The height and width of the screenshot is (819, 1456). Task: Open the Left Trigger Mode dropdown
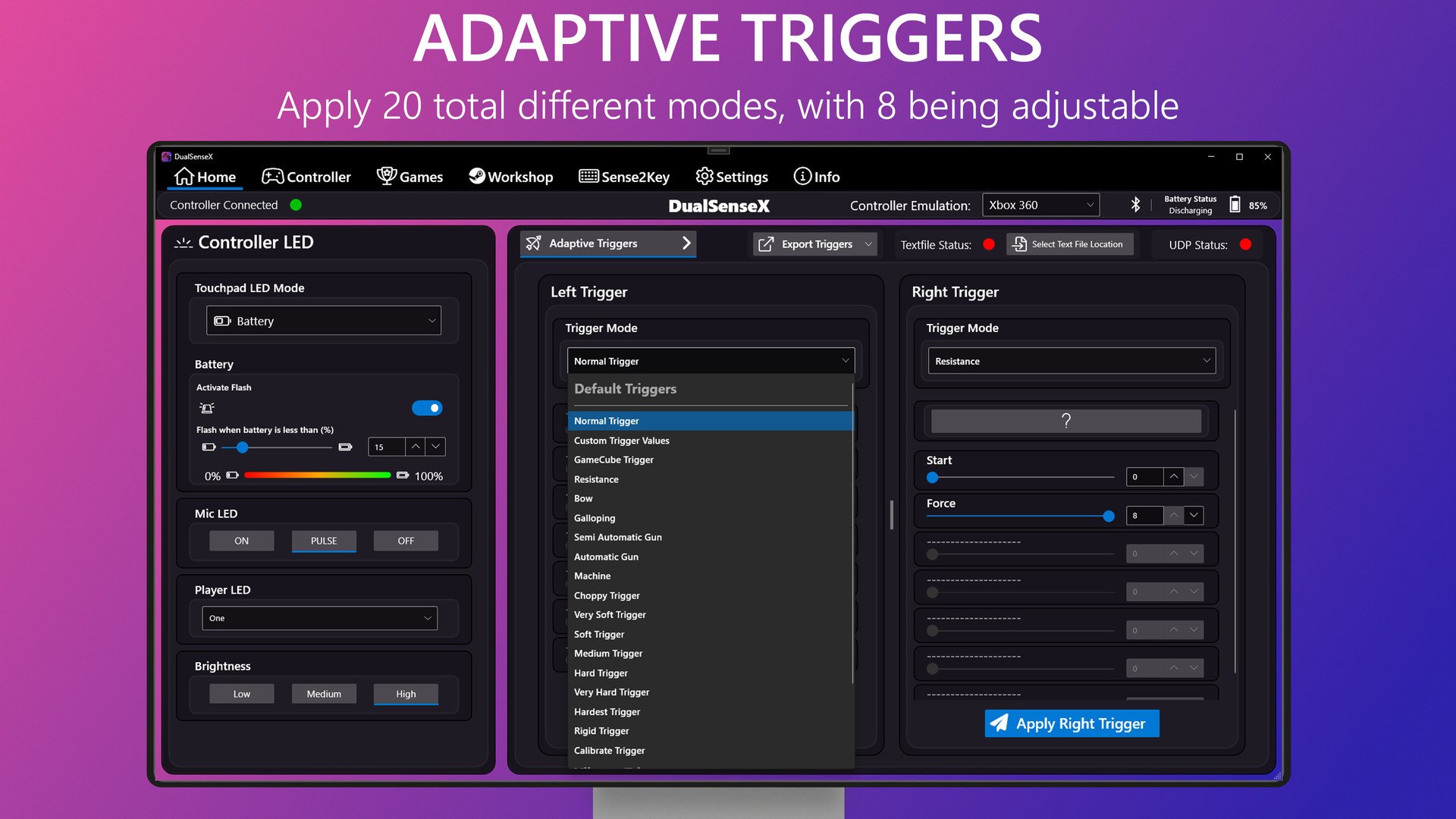tap(708, 360)
